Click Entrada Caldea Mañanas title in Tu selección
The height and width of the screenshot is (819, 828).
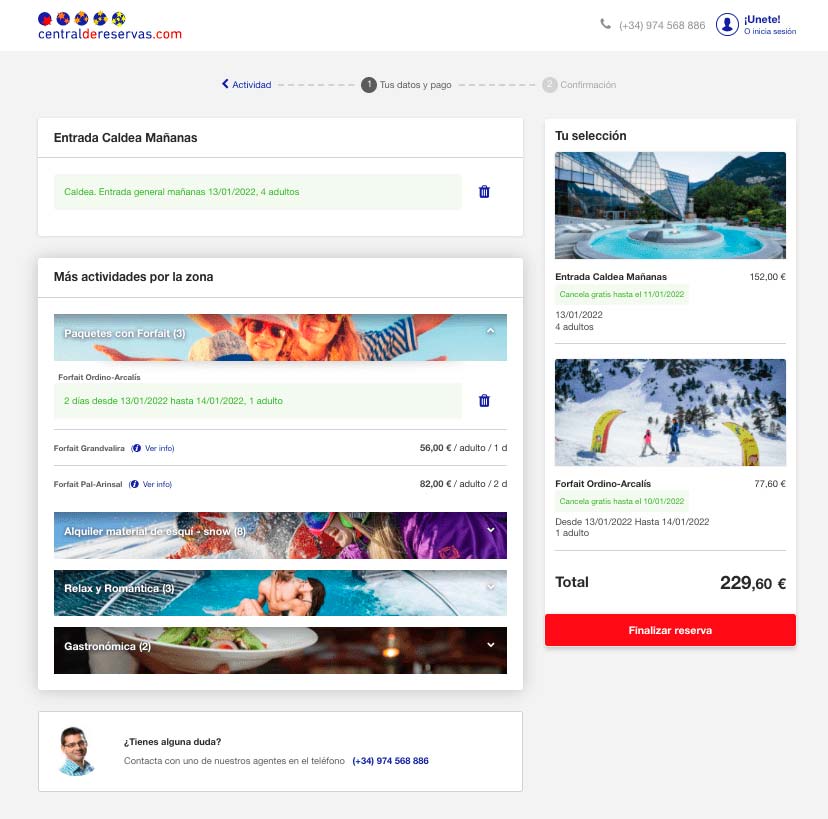coord(611,277)
